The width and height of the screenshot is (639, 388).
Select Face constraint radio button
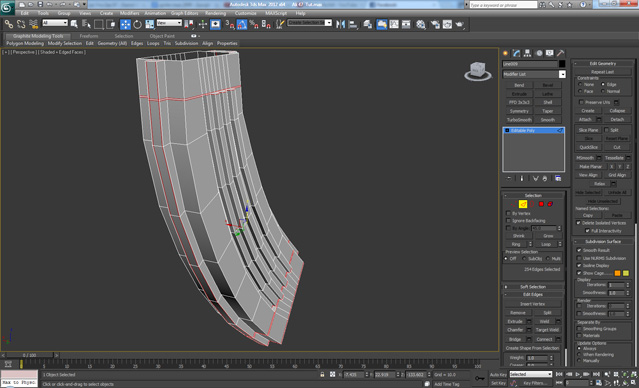click(x=580, y=91)
